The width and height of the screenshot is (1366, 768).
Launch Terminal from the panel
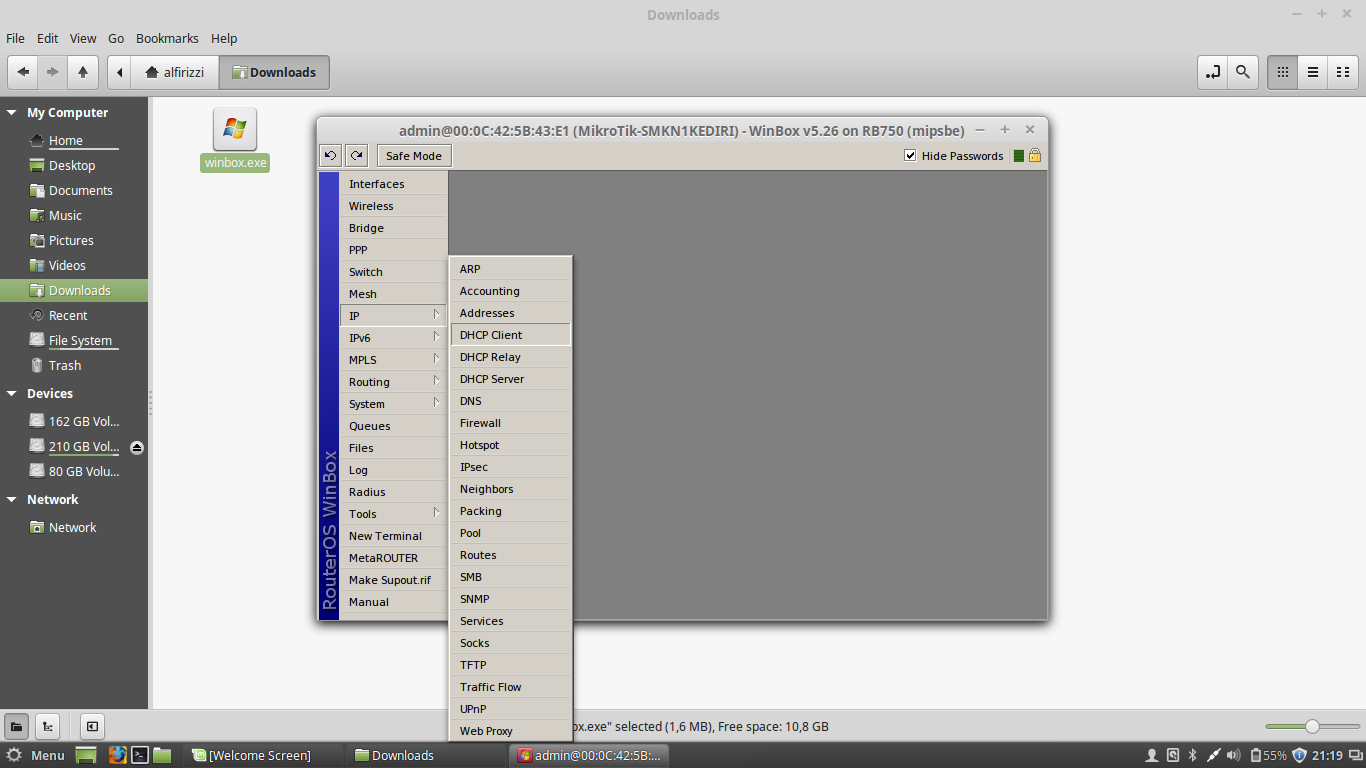coord(141,755)
